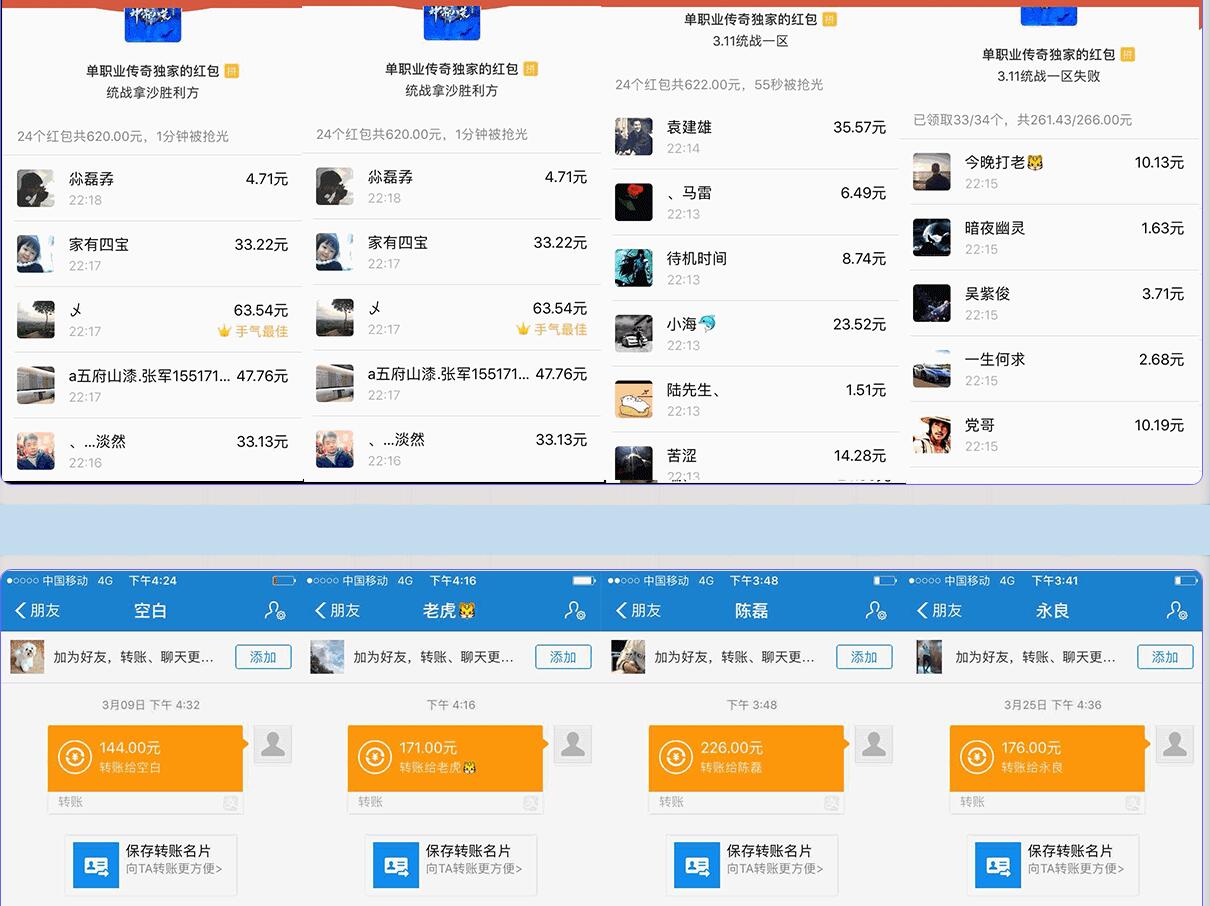This screenshot has width=1210, height=906.
Task: Tap the 226.00元 transfer to 陈磊 icon
Action: click(676, 757)
